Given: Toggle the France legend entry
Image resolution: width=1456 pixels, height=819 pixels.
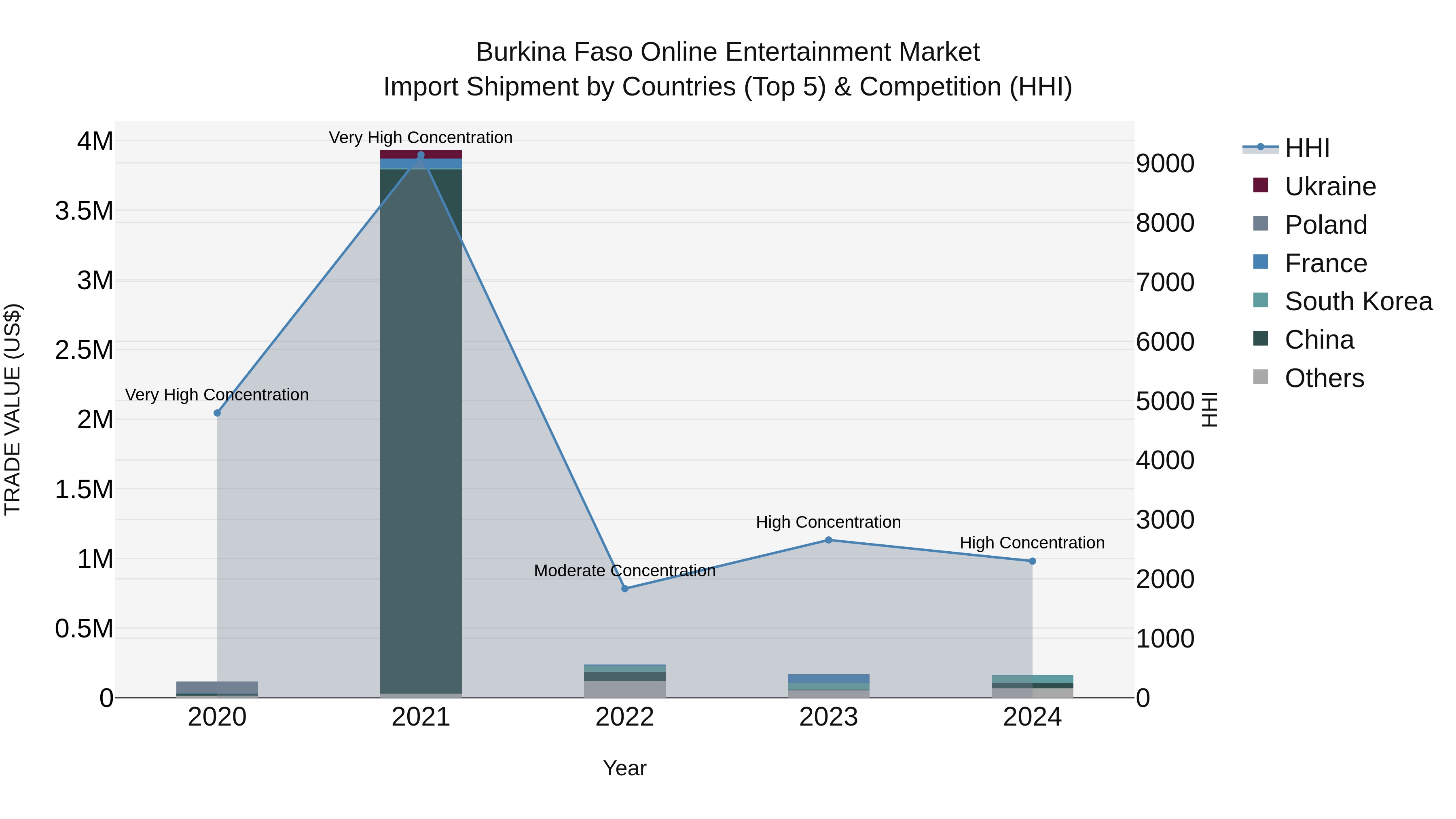Looking at the screenshot, I should (x=1310, y=263).
